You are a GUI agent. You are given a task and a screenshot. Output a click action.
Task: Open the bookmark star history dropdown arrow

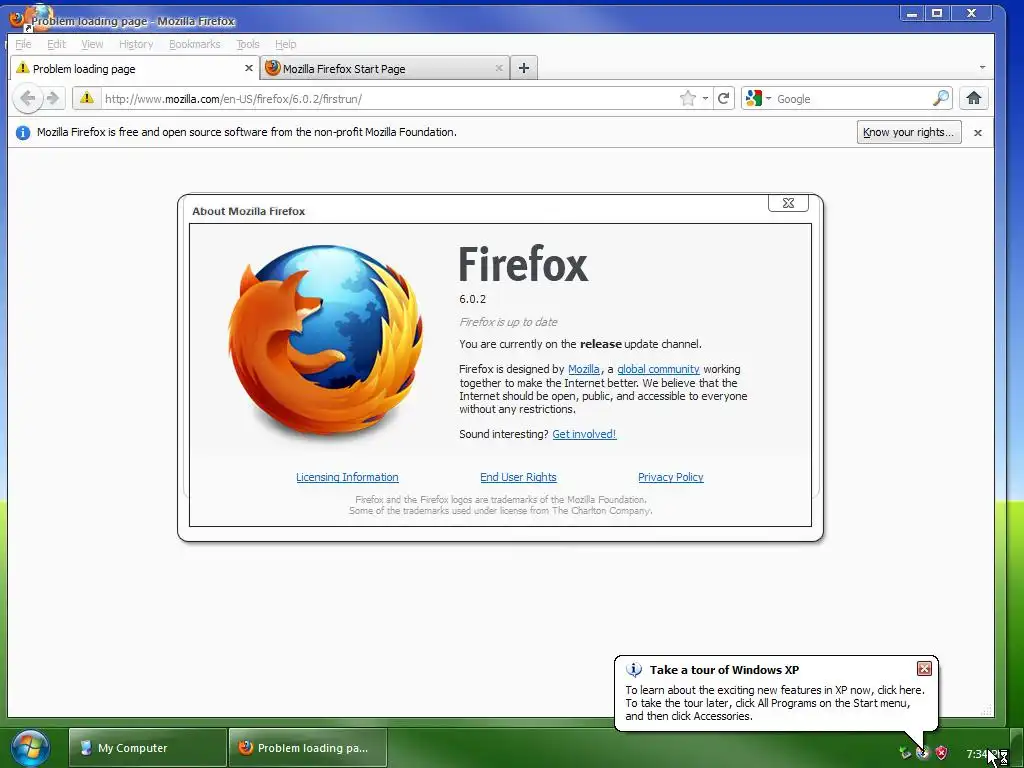click(705, 99)
